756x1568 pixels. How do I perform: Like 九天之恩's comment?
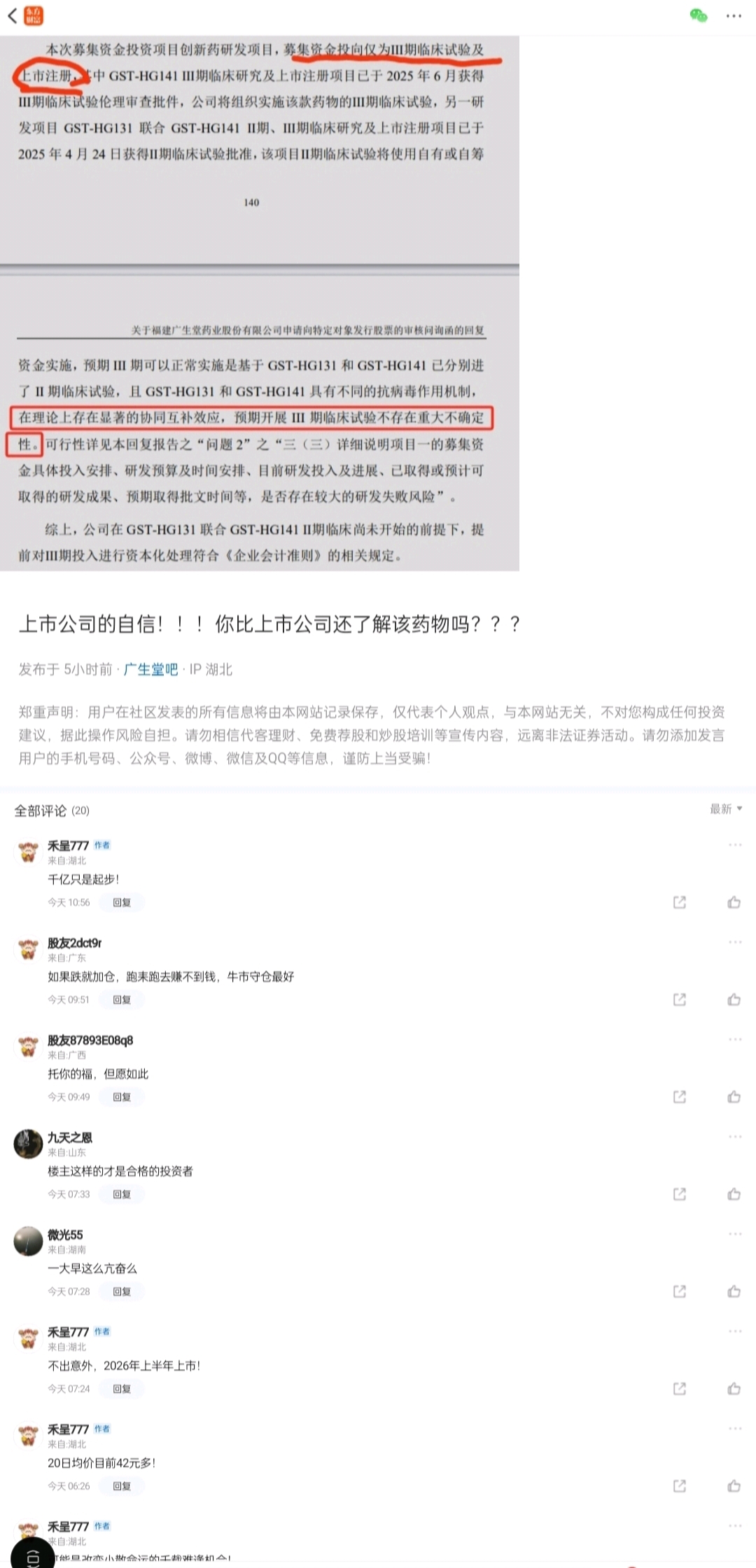[x=734, y=1194]
